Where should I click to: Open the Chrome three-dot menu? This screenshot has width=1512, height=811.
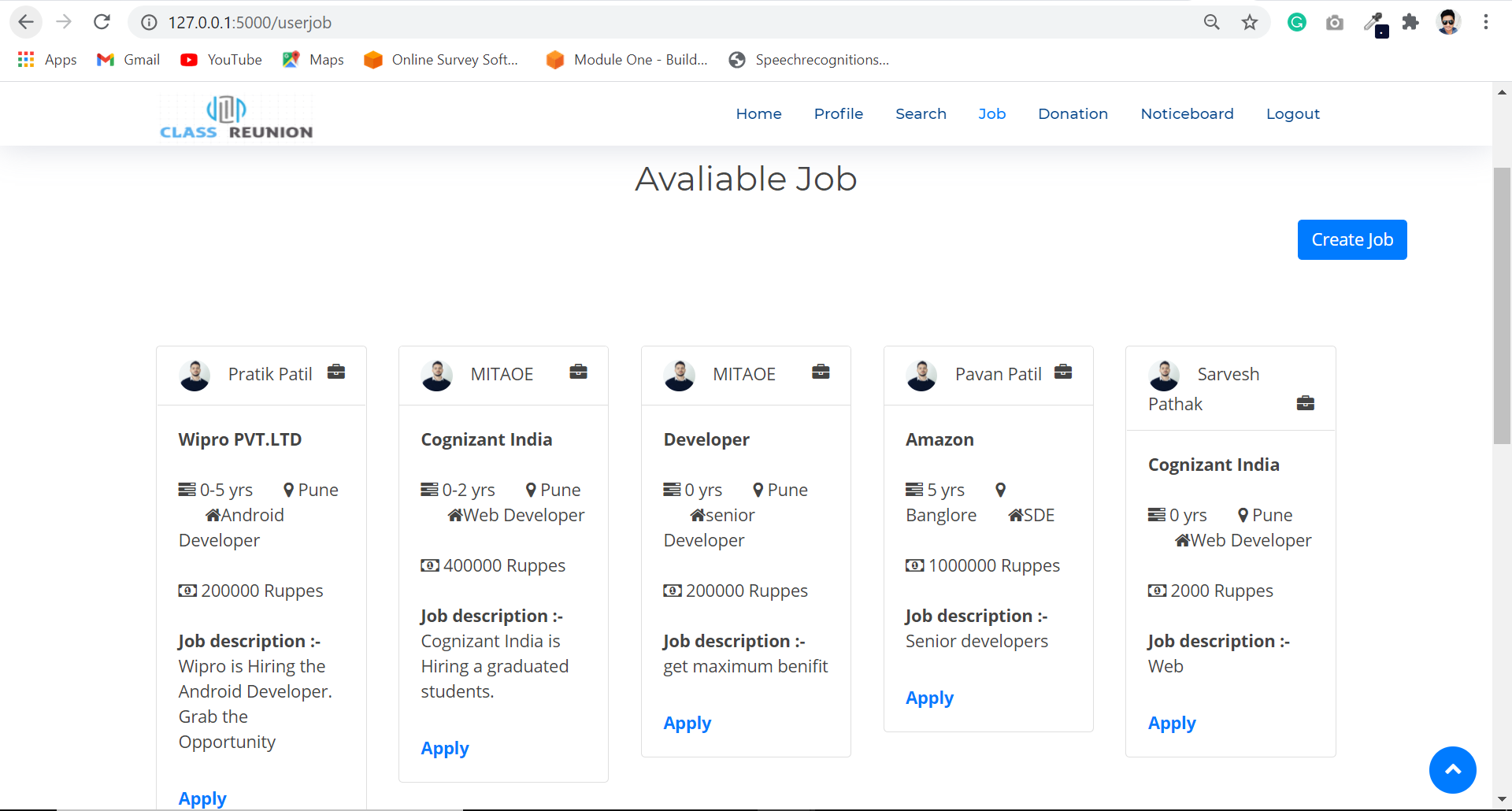point(1486,22)
